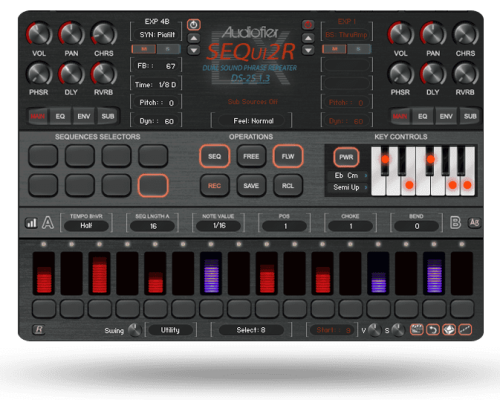Adjust the left PHSR knob
Viewport: 500px width, 400px height.
point(39,74)
